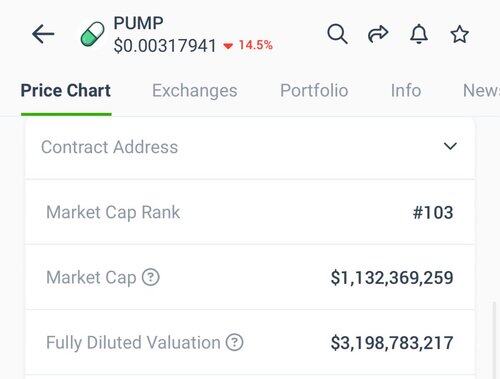The width and height of the screenshot is (500, 379).
Task: Click the Contract Address row label
Action: coord(110,147)
